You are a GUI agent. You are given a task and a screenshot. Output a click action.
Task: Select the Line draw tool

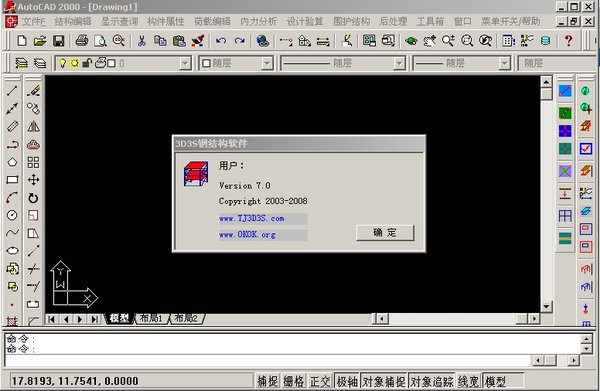(x=12, y=91)
